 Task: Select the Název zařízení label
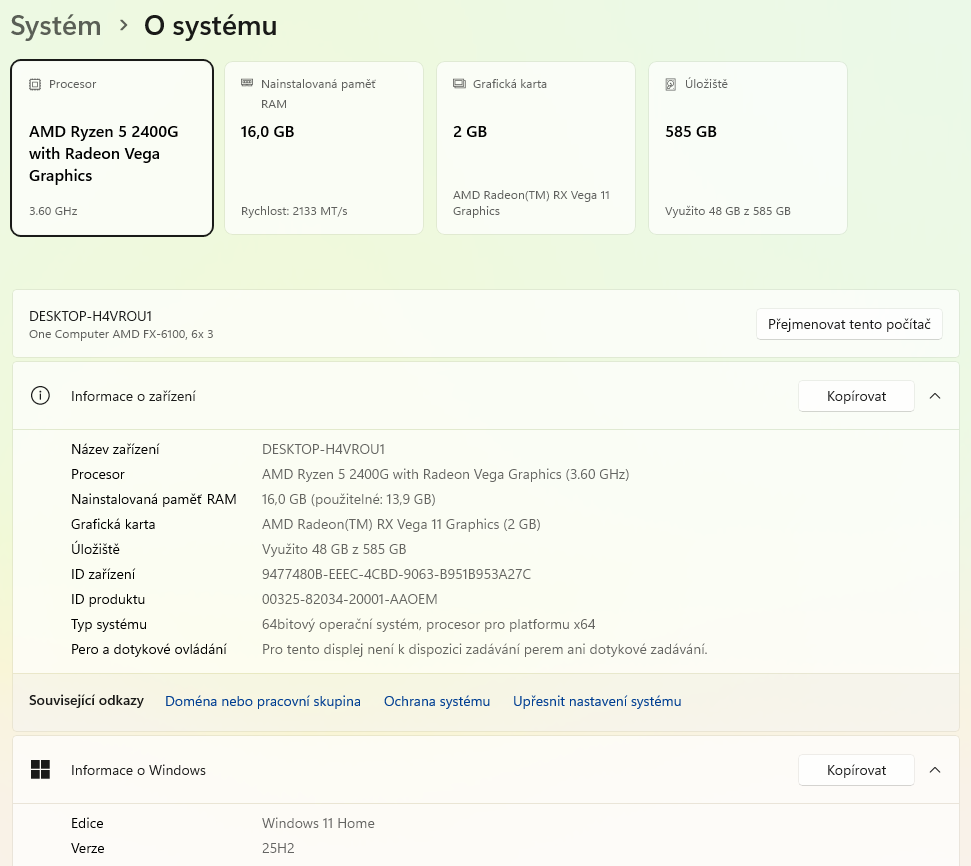pyautogui.click(x=115, y=449)
